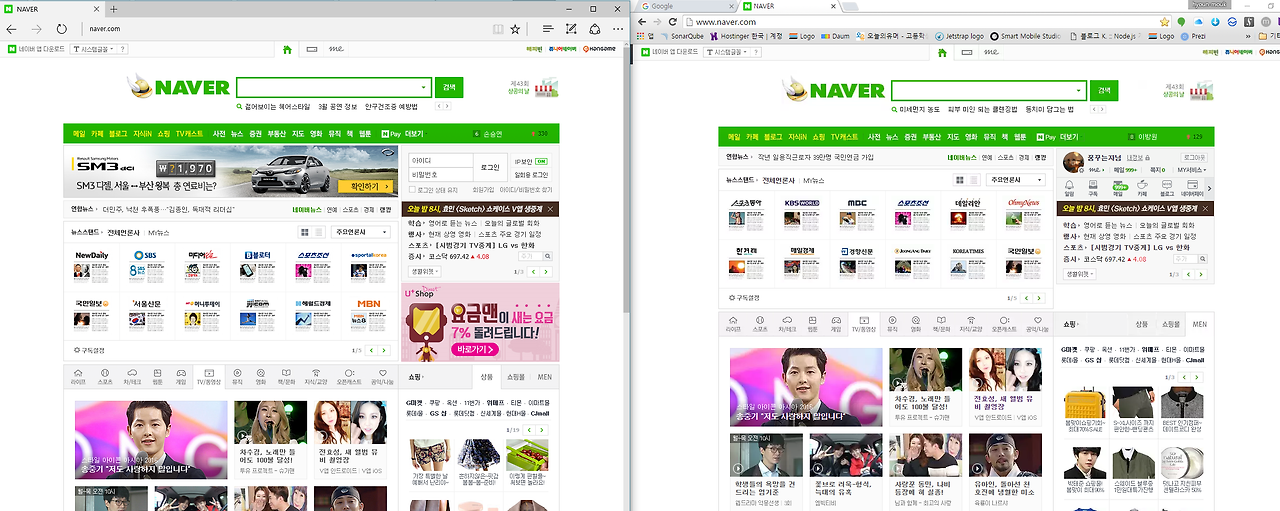
Task: Click the Naver logo in the Edge window
Action: pos(179,87)
